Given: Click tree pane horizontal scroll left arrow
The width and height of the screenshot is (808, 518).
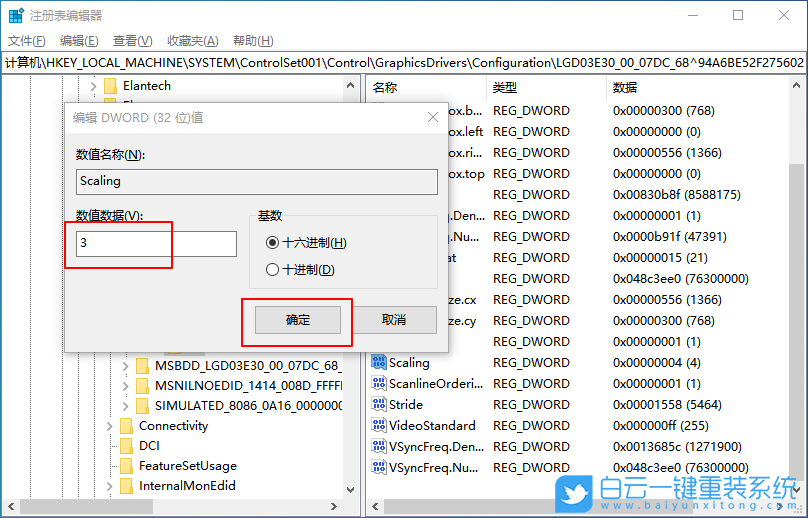Looking at the screenshot, I should (x=11, y=506).
